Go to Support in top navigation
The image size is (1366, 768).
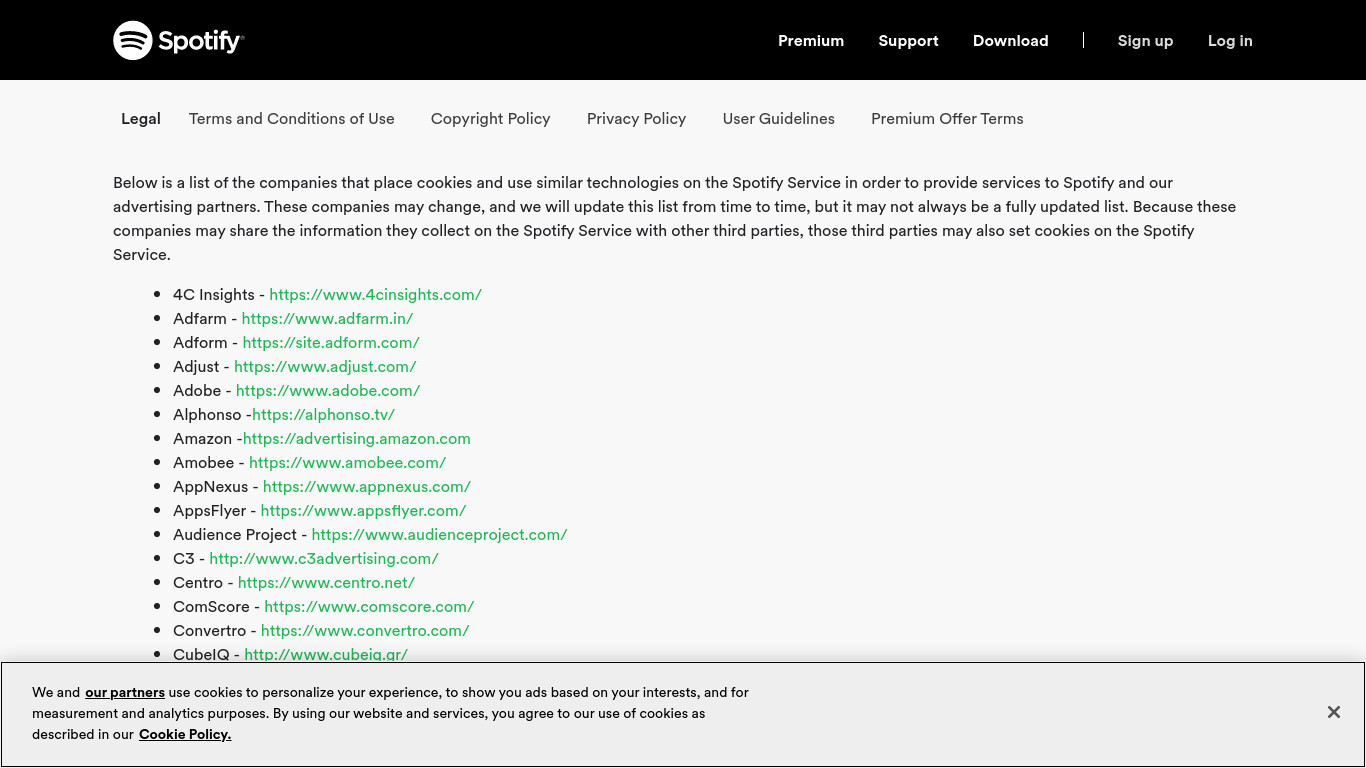(908, 40)
